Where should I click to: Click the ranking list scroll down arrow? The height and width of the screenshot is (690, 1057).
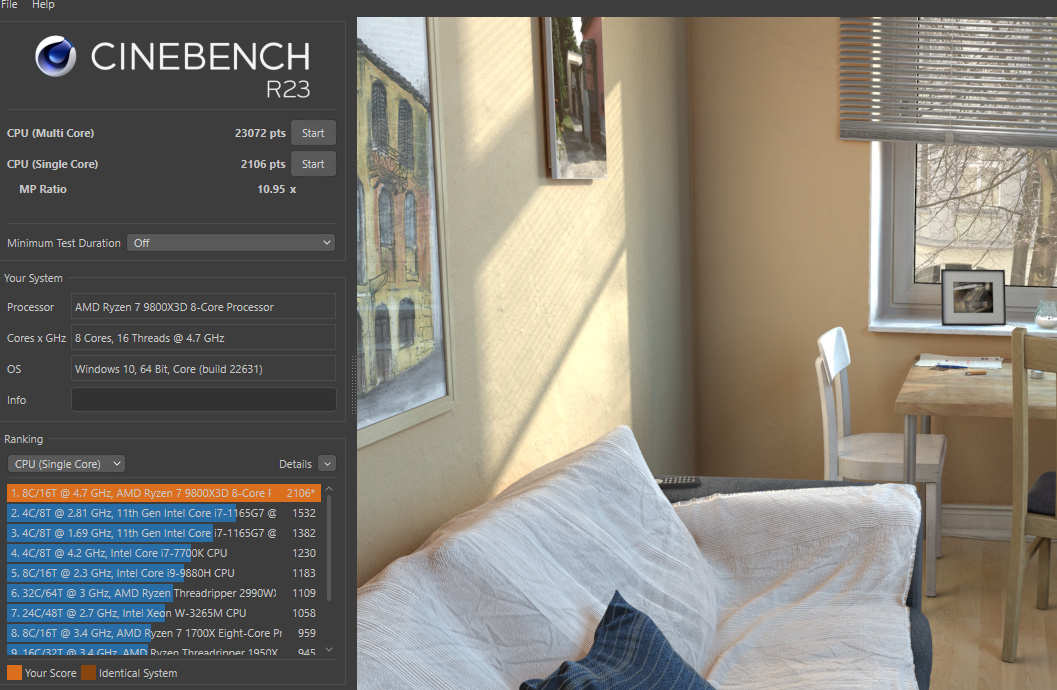329,650
